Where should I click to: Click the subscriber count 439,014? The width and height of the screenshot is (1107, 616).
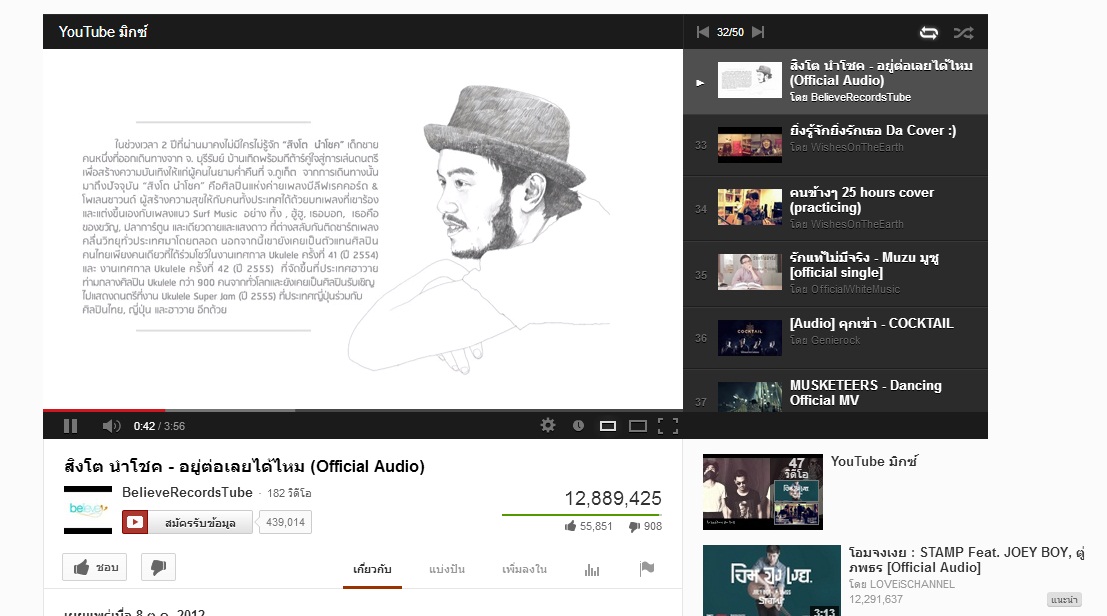285,522
